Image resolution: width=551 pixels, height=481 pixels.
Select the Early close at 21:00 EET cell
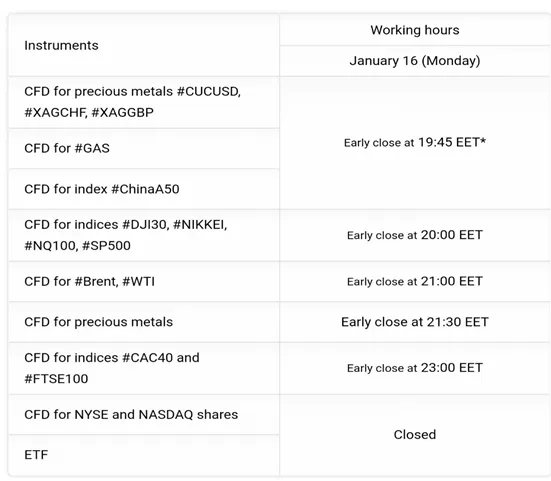coord(415,281)
